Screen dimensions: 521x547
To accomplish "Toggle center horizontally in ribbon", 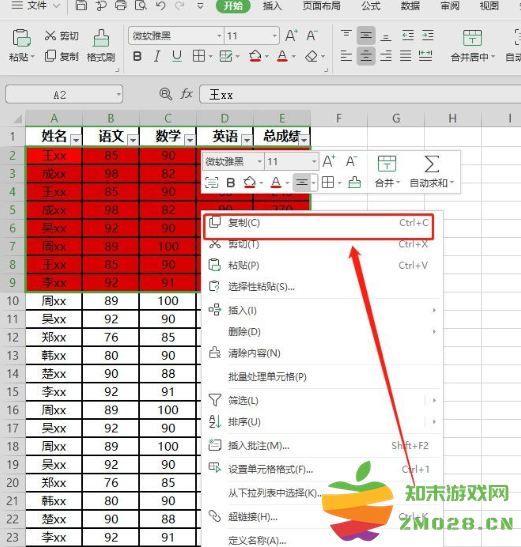I will [x=366, y=56].
